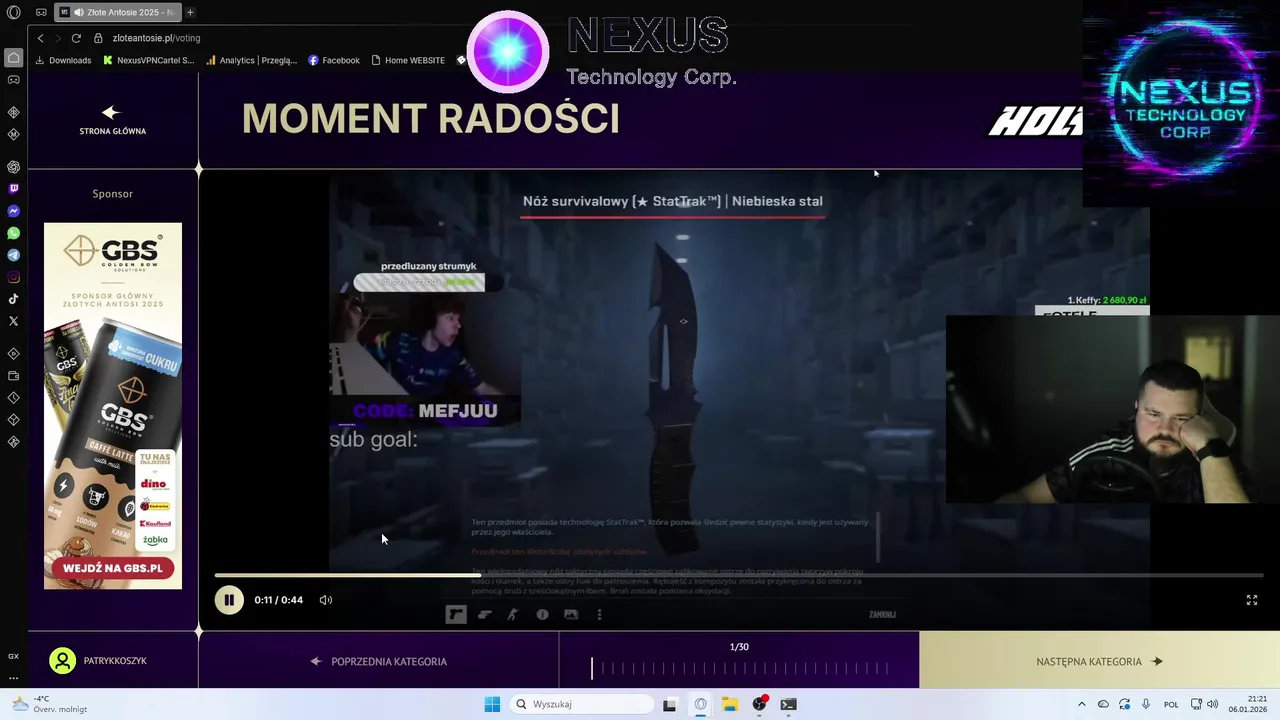Click the home sidebar icon in Opera
Viewport: 1280px width, 720px height.
(13, 57)
